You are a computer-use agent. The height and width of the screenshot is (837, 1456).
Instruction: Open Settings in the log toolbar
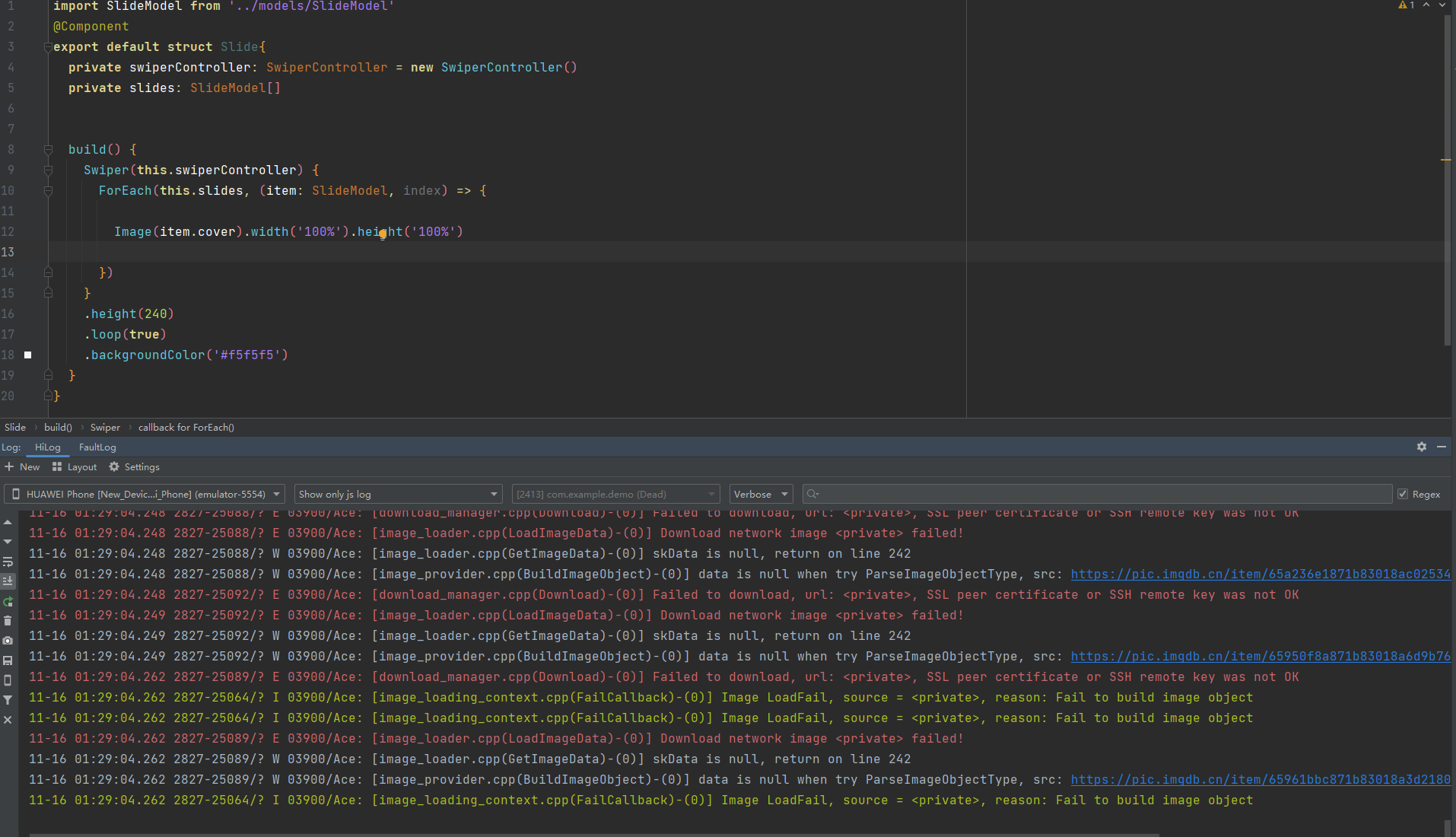point(135,466)
